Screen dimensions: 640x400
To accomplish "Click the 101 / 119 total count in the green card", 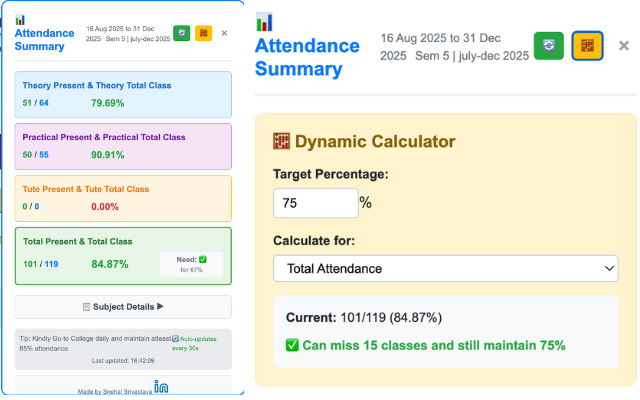I will [x=41, y=264].
